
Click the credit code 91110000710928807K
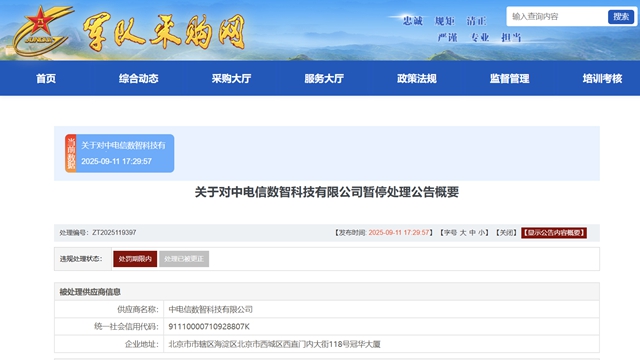tap(209, 327)
